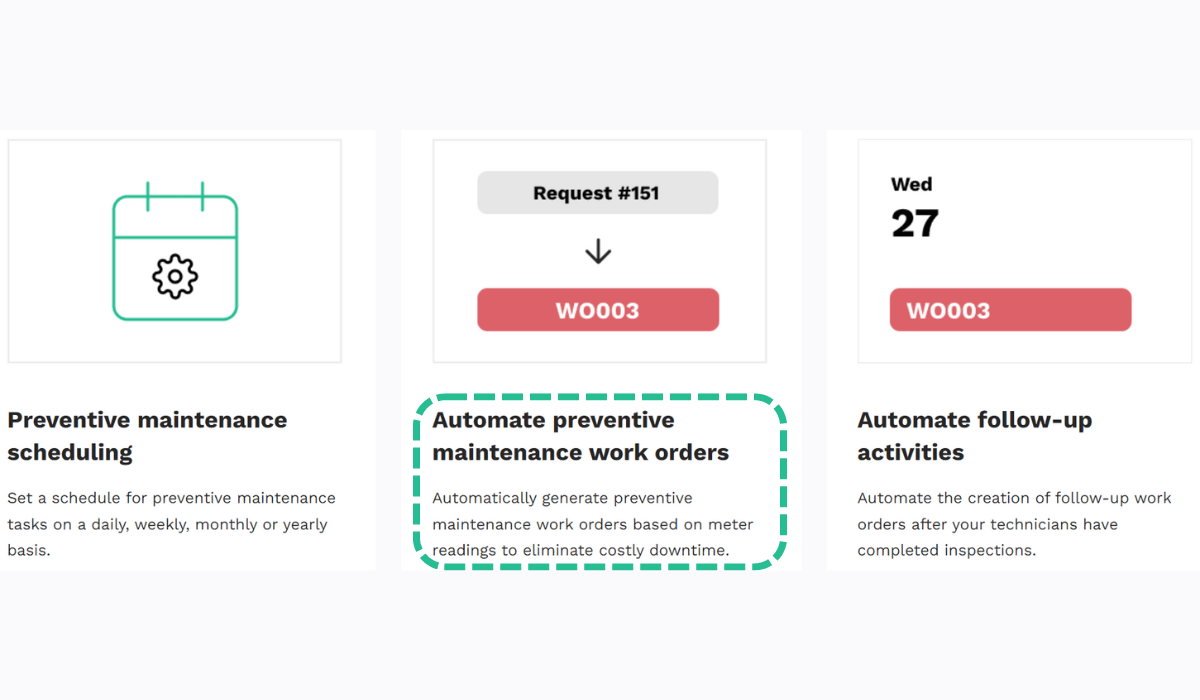Click the down arrow below Request #151

point(598,251)
